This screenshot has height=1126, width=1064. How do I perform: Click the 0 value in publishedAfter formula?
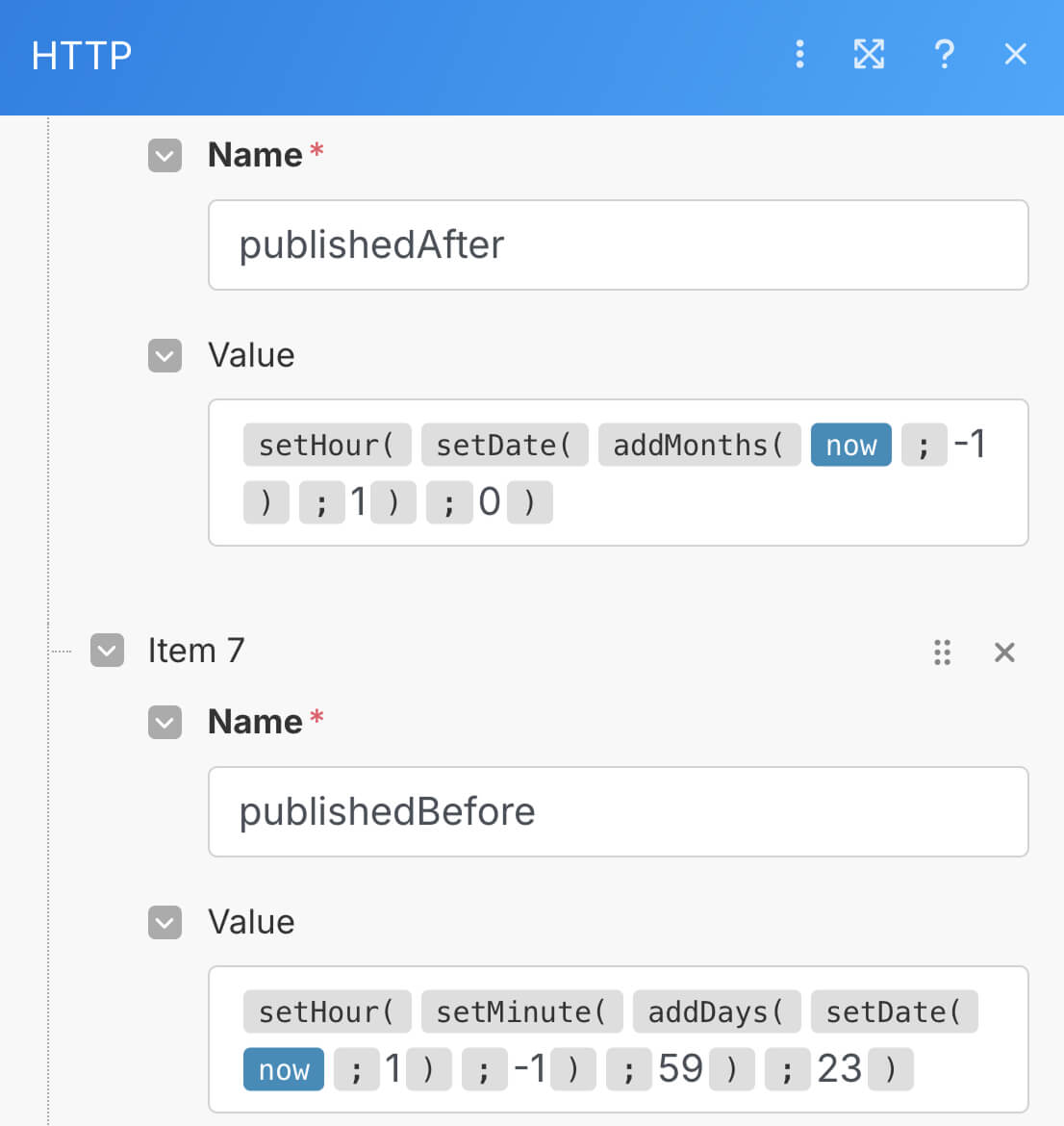(x=490, y=502)
